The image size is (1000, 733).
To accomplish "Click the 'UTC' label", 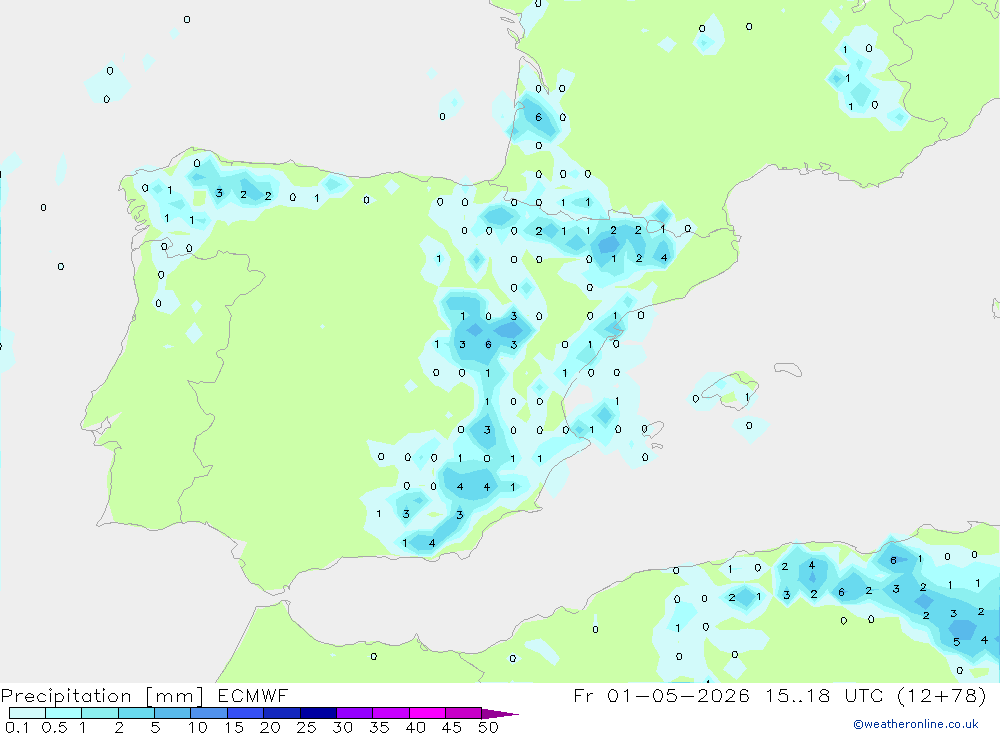I will [864, 695].
